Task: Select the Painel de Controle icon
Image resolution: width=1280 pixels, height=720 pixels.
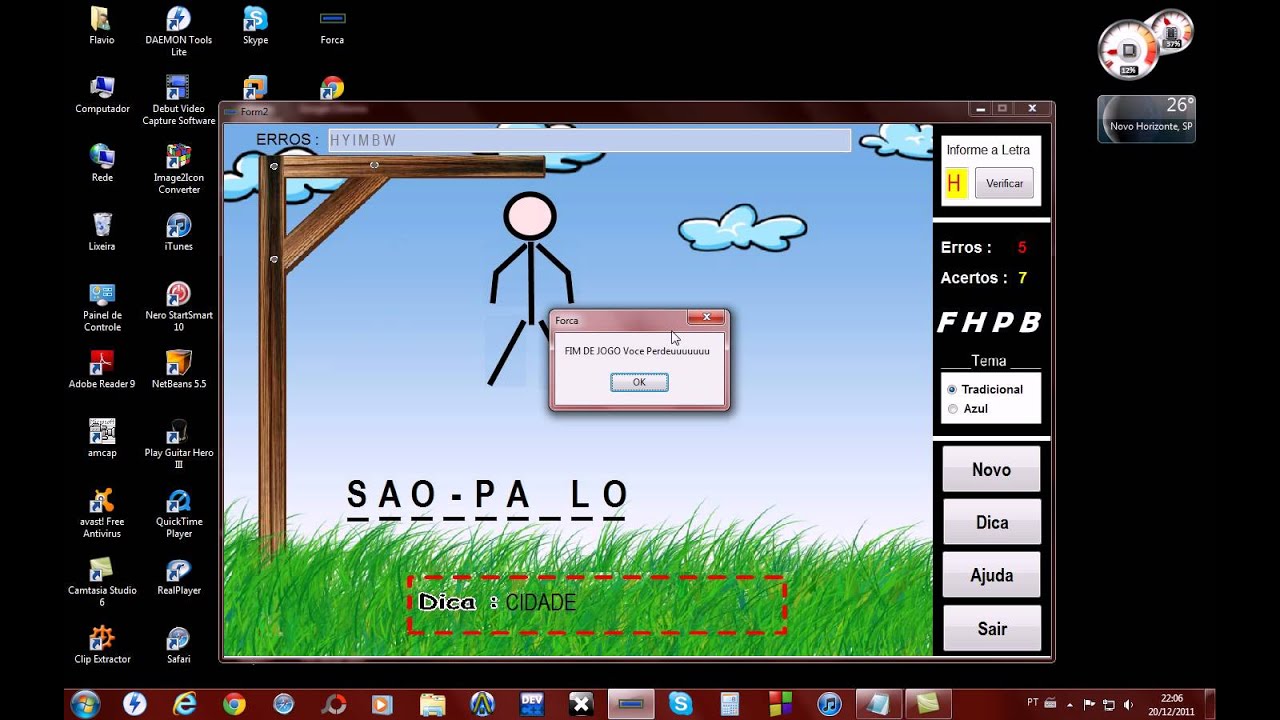Action: tap(102, 307)
